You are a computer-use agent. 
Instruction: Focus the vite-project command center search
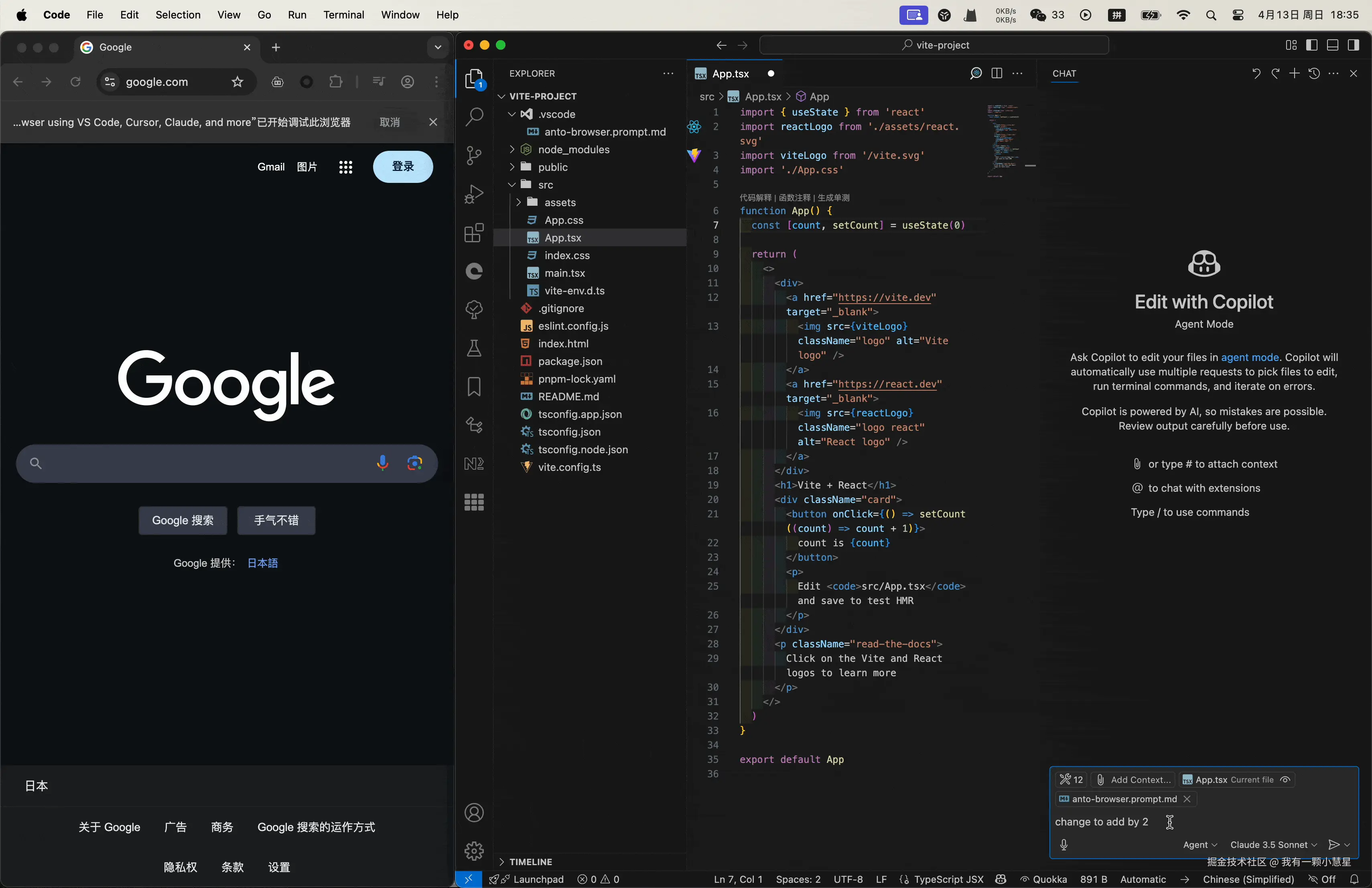coord(934,45)
